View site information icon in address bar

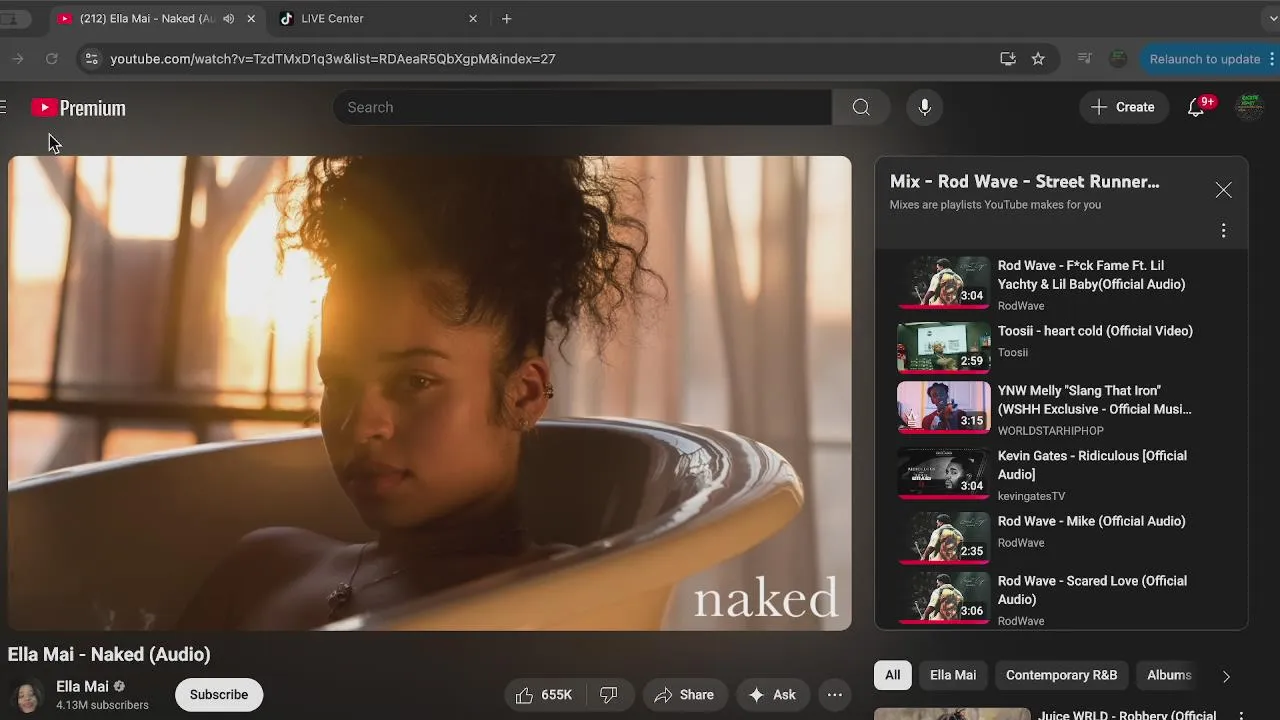point(91,59)
